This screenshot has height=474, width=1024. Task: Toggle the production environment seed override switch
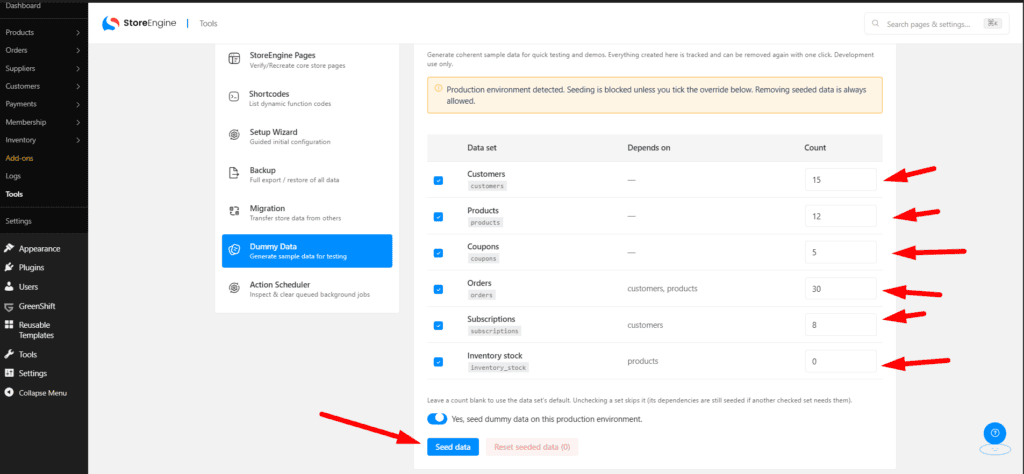[437, 419]
